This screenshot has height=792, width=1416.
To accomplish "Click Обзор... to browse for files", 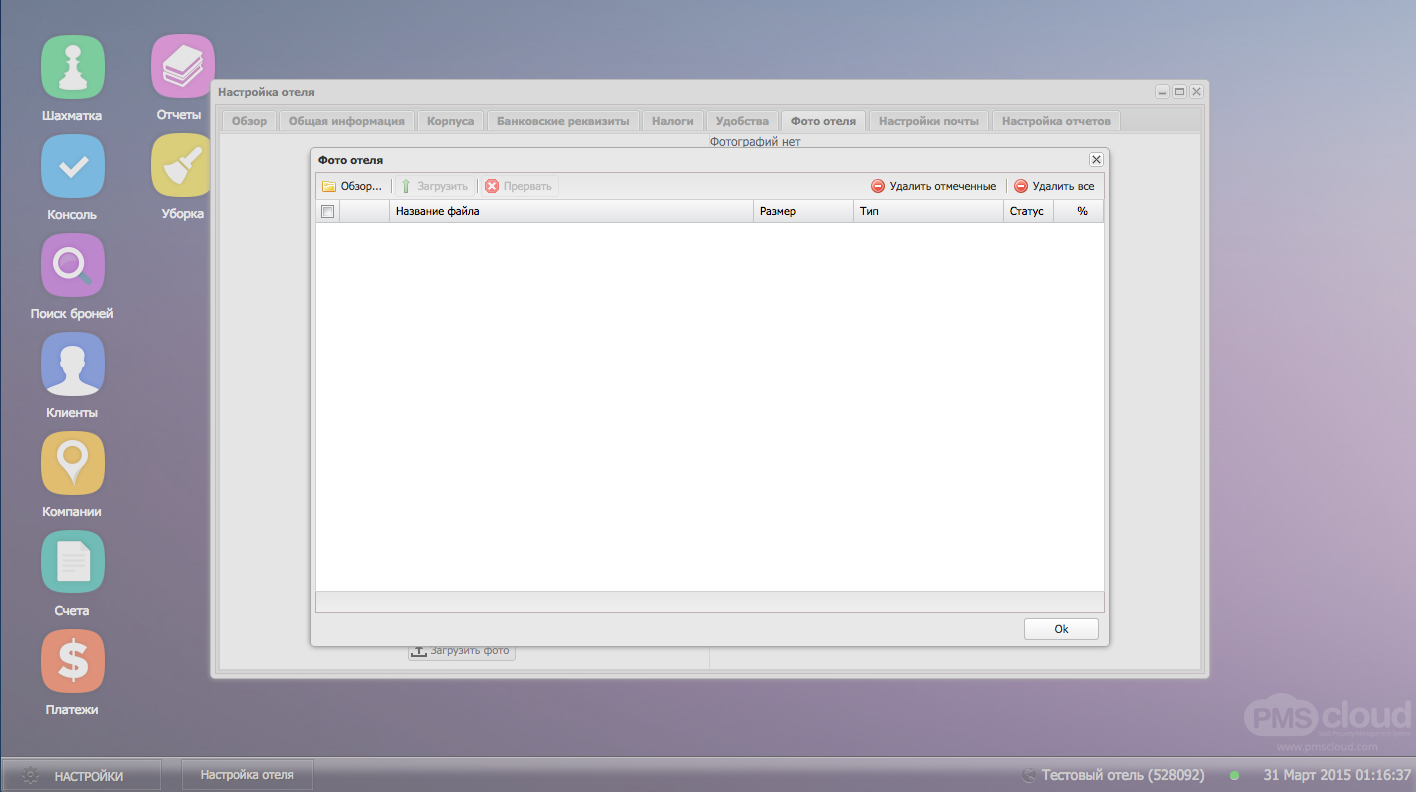I will pos(352,186).
